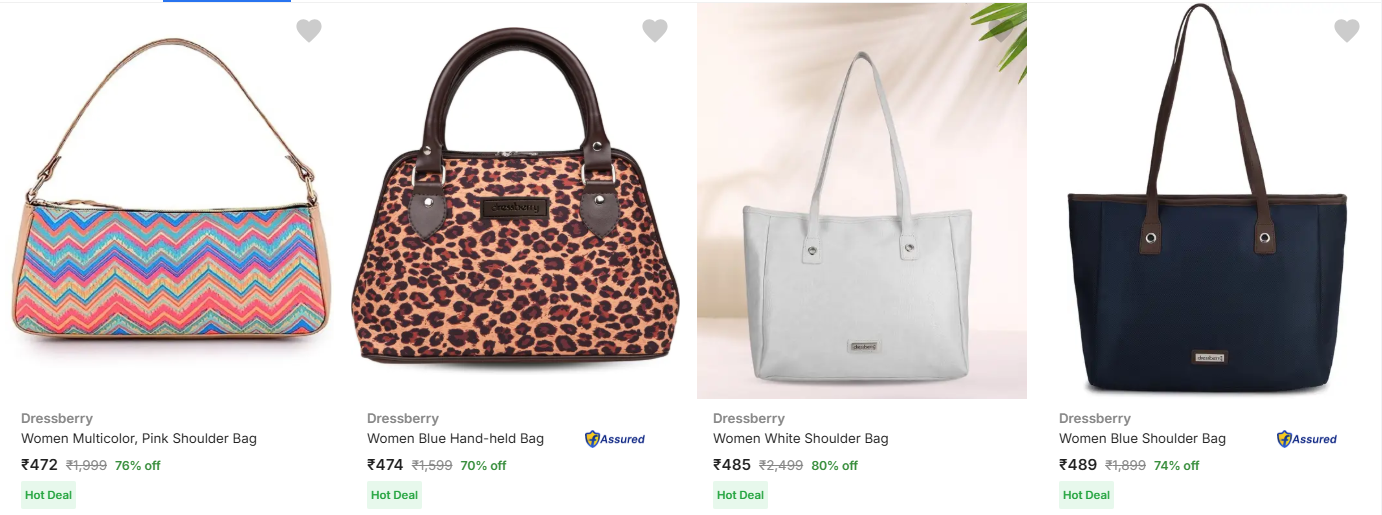
Task: Click the ₹485 price of white bag
Action: 732,465
